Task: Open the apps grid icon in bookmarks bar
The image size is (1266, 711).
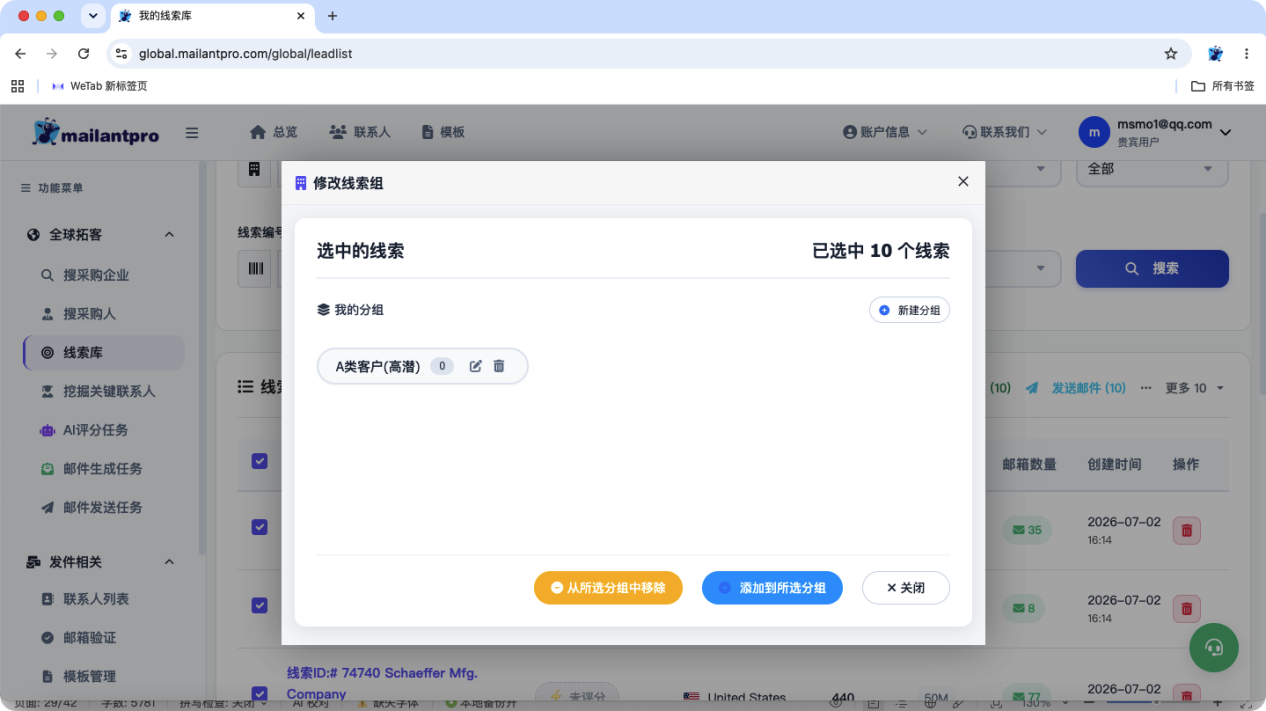Action: point(18,86)
